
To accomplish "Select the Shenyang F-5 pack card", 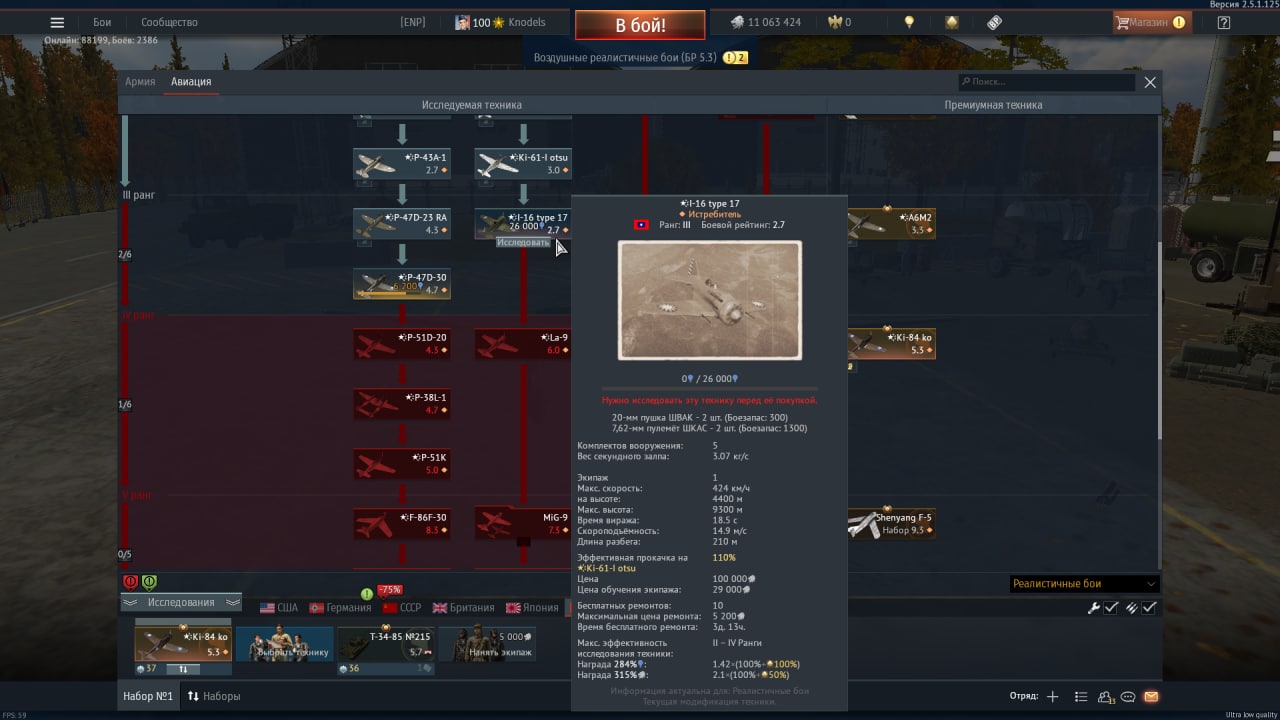I will click(891, 524).
